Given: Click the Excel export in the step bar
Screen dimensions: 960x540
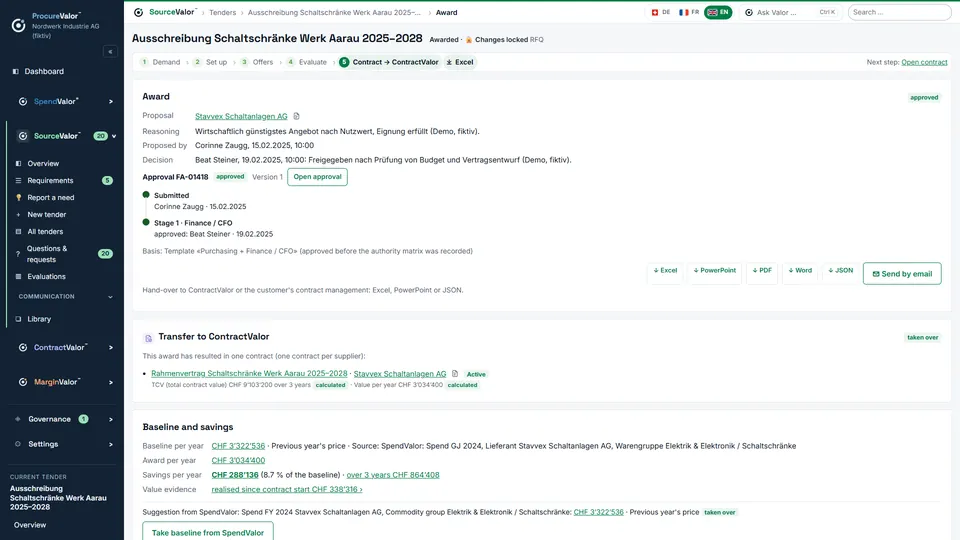Looking at the screenshot, I should [460, 62].
